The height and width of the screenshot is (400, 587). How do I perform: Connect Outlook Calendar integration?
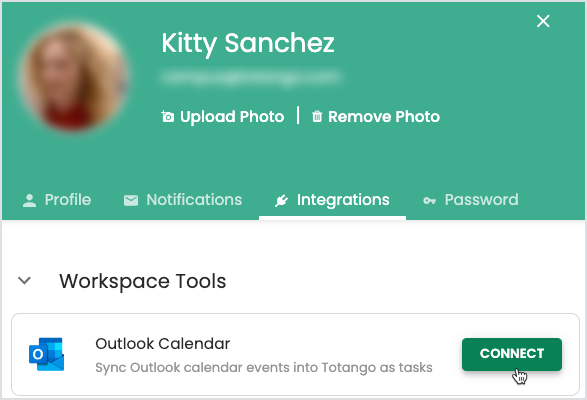coord(512,354)
